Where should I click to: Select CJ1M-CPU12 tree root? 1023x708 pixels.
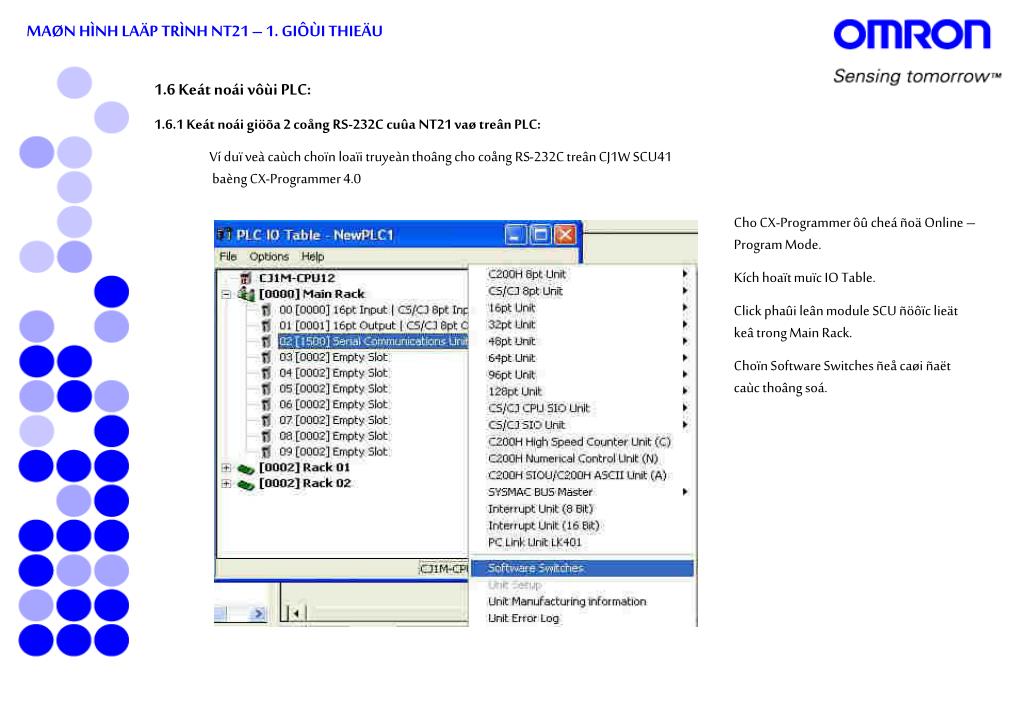click(x=297, y=278)
